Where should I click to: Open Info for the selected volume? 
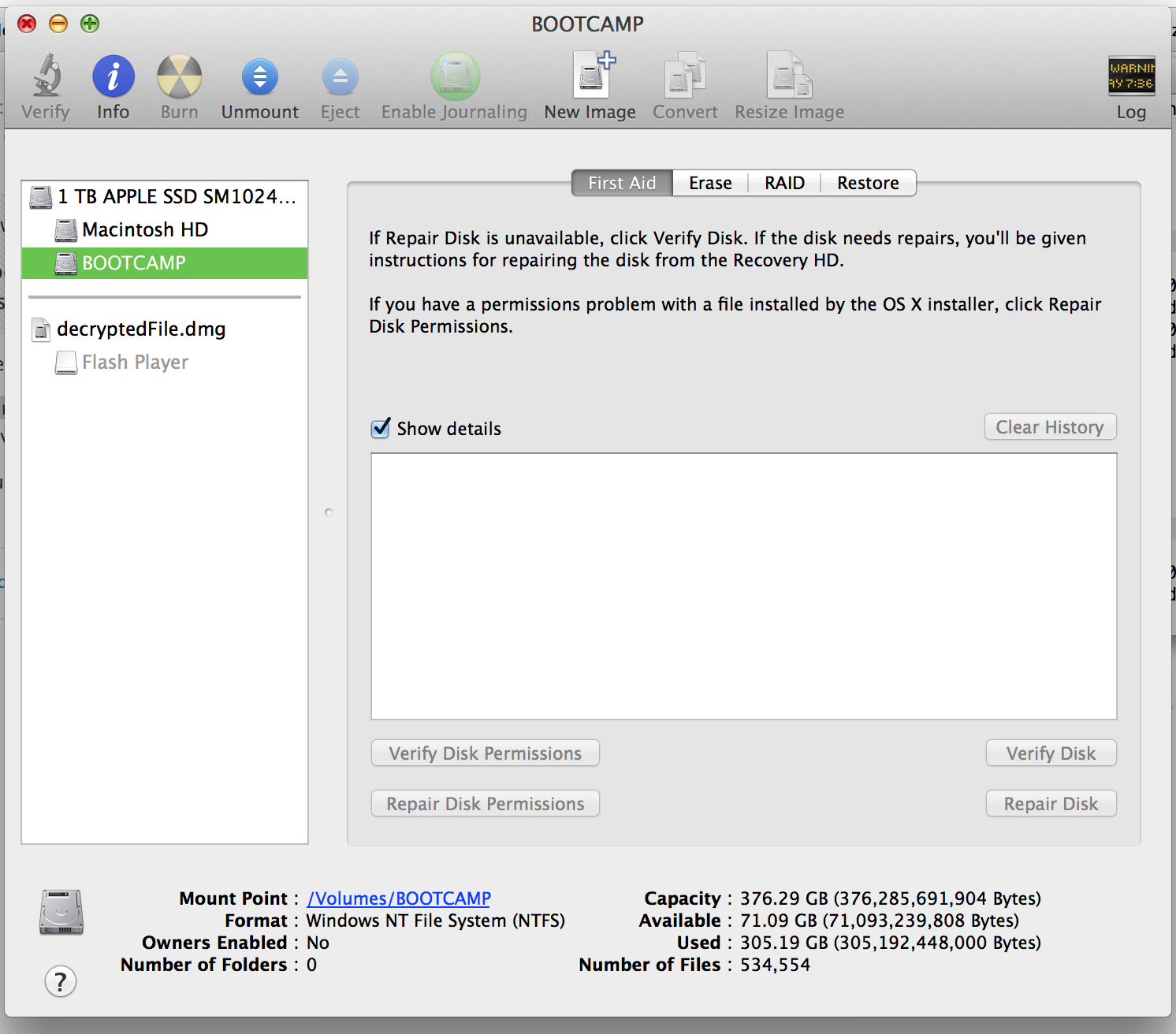(114, 76)
